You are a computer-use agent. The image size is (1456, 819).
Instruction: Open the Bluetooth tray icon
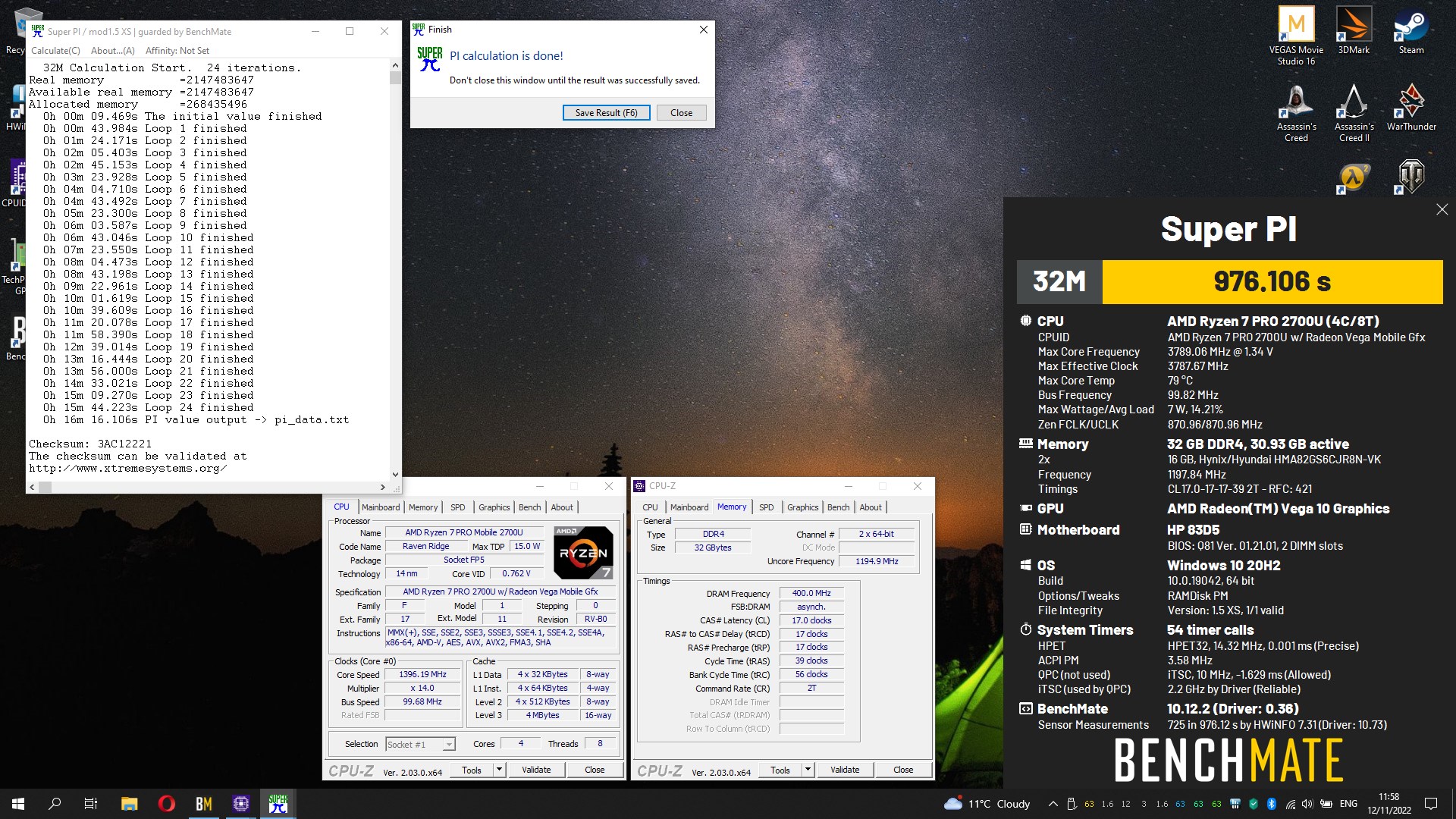[x=1272, y=804]
